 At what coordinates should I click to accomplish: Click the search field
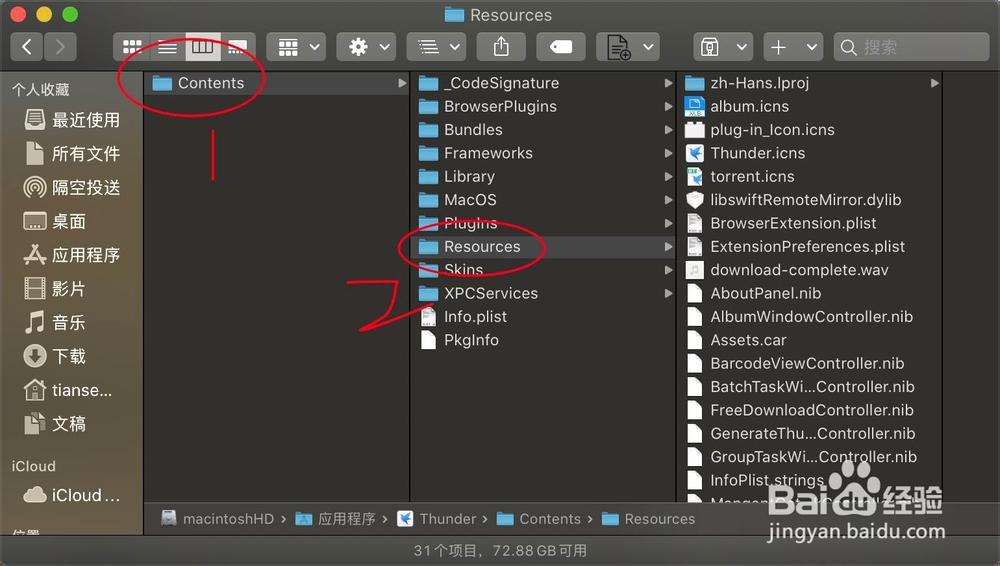tap(911, 47)
